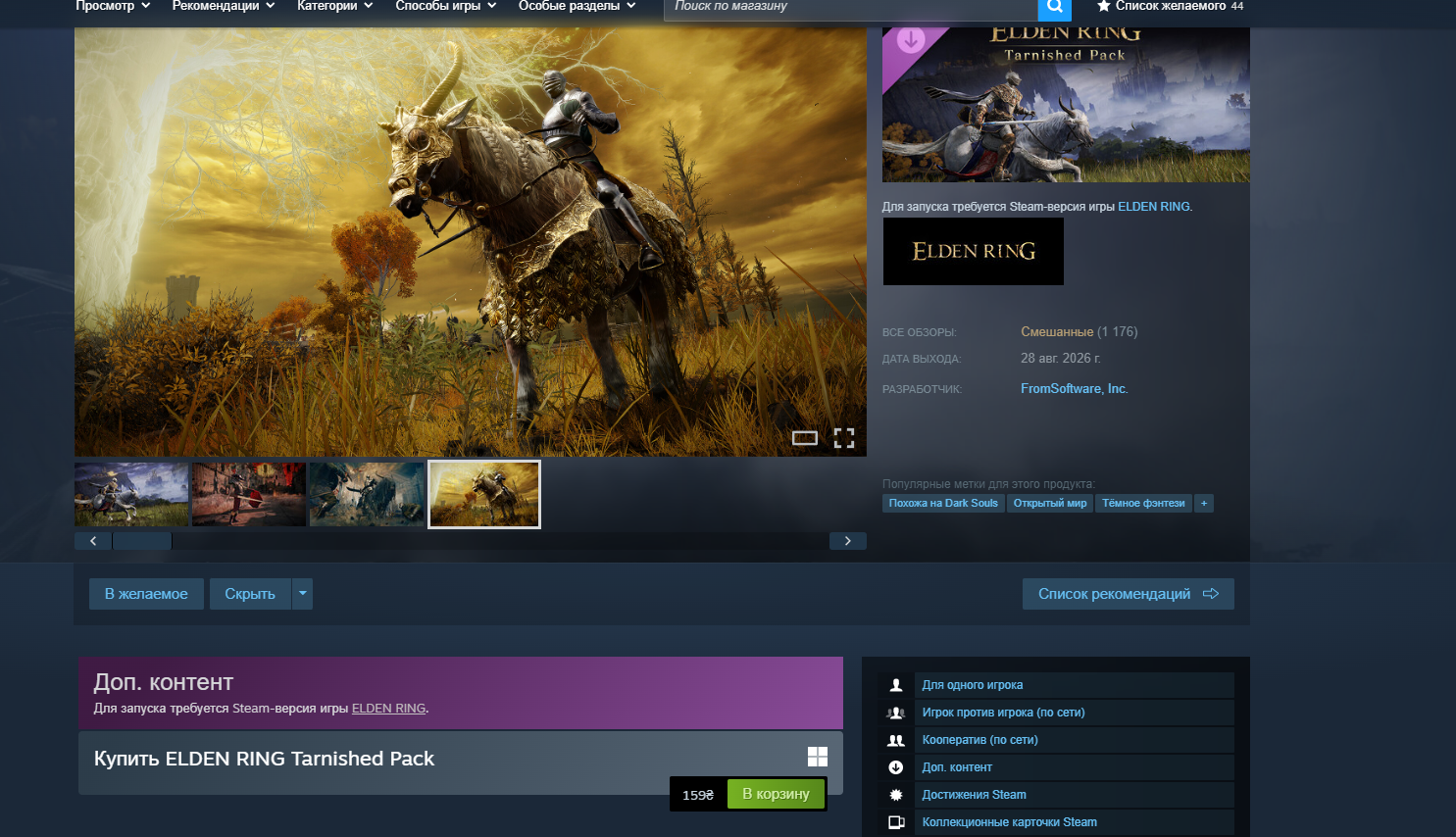Image resolution: width=1456 pixels, height=837 pixels.
Task: Open the Рекомендации dropdown menu
Action: [x=224, y=6]
